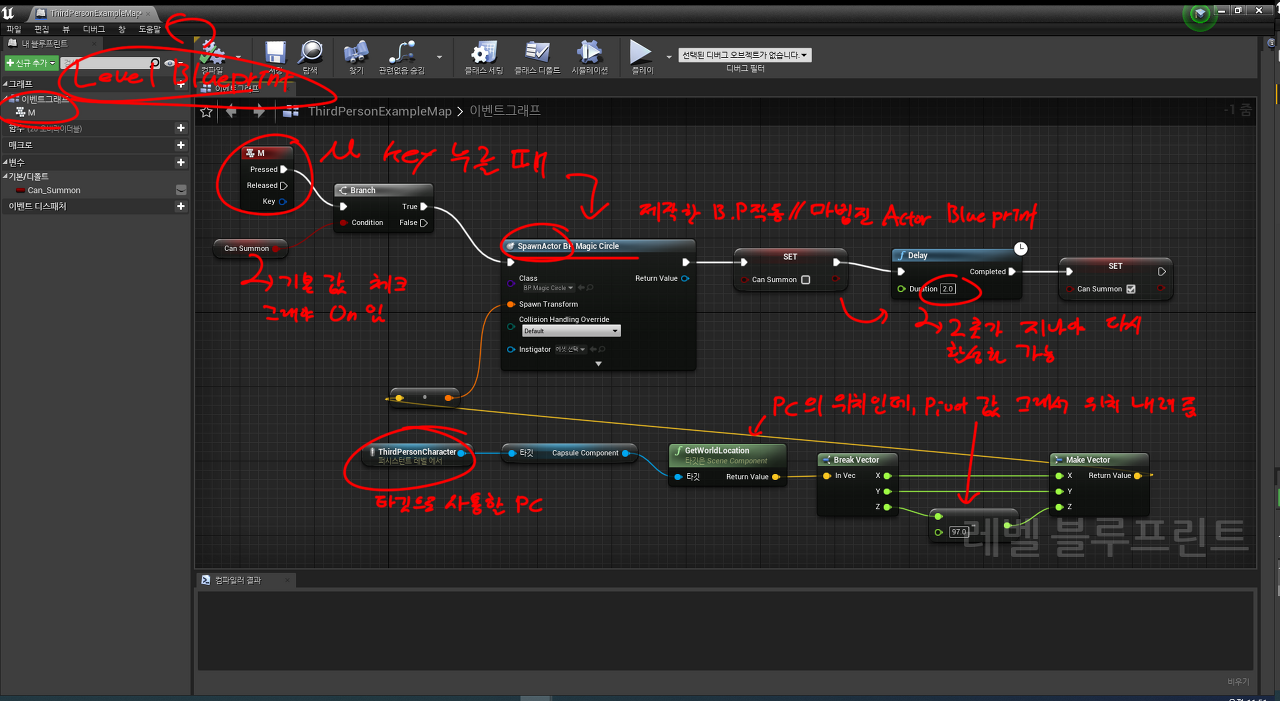
Task: Collapse the 그래프 (Graphs) section
Action: 4,84
